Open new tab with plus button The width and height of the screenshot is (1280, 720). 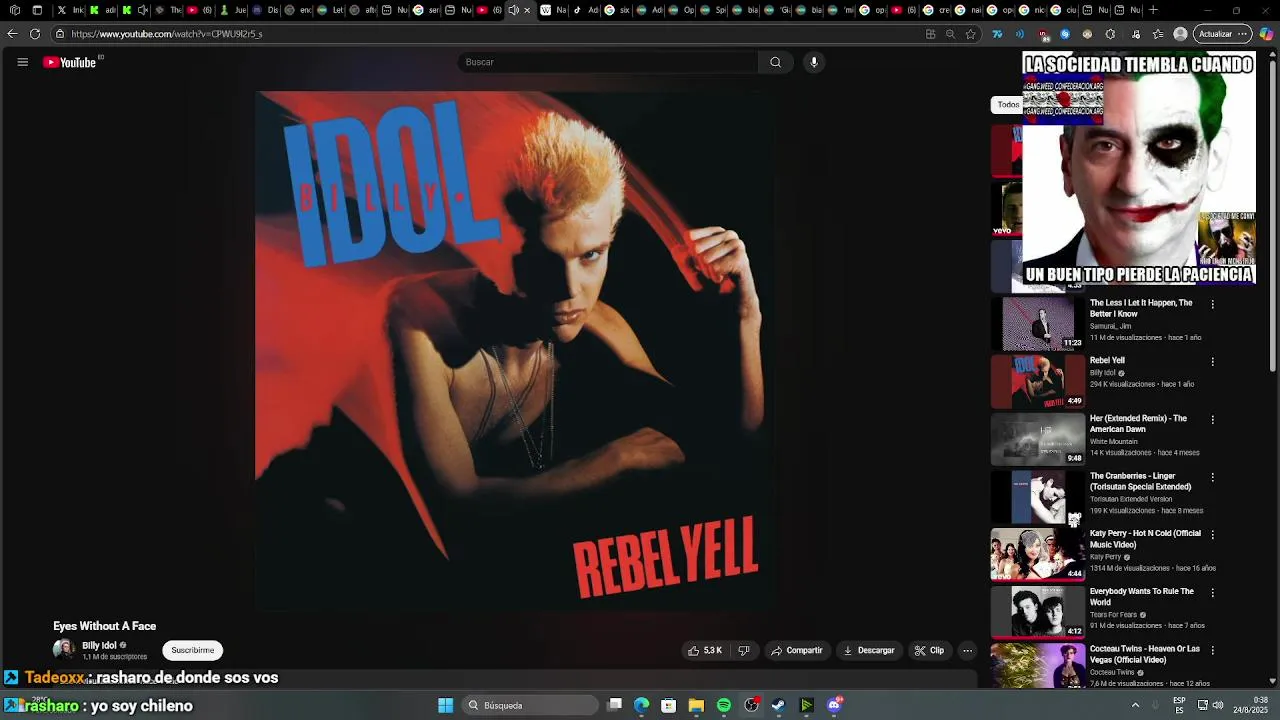1153,10
